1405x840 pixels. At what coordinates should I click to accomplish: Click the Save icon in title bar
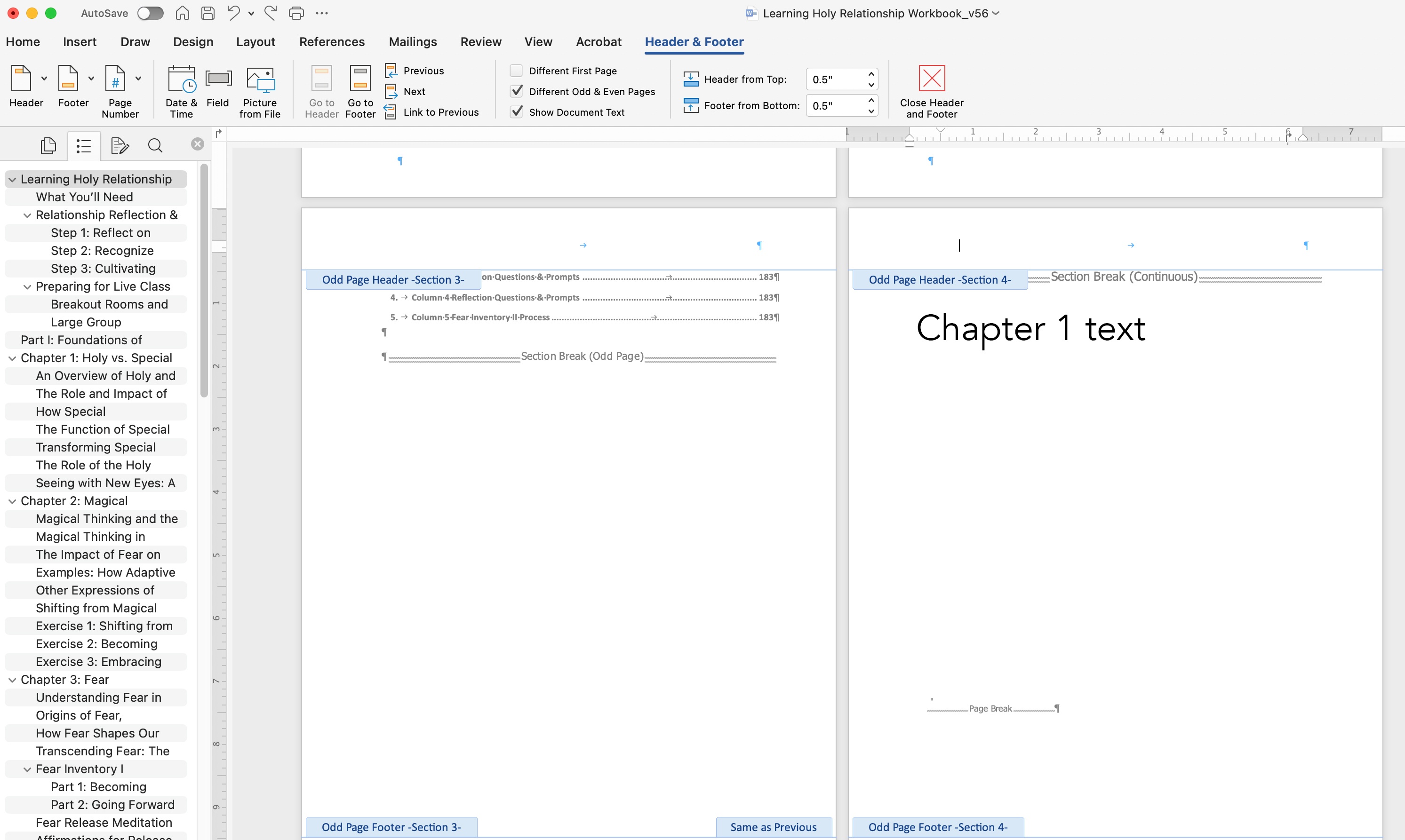(x=208, y=13)
